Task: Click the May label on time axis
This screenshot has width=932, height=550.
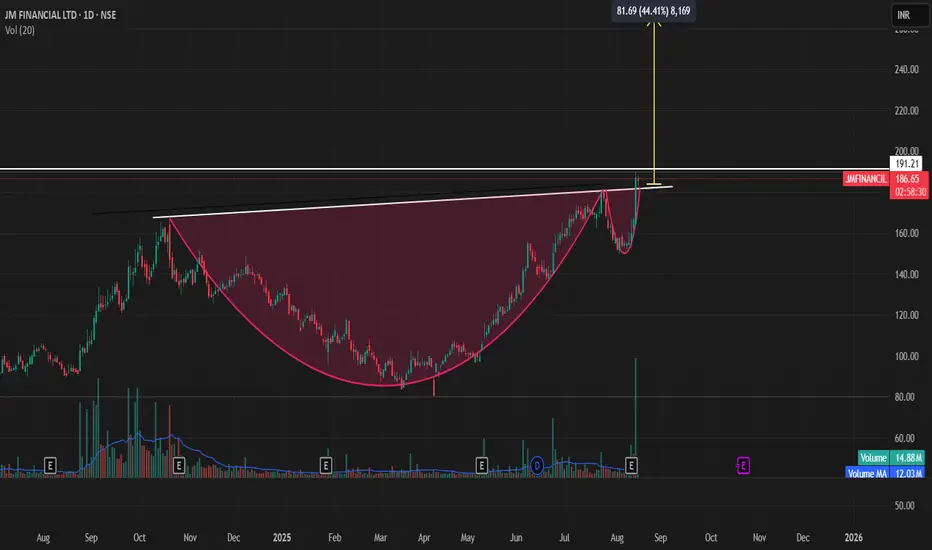Action: 468,538
